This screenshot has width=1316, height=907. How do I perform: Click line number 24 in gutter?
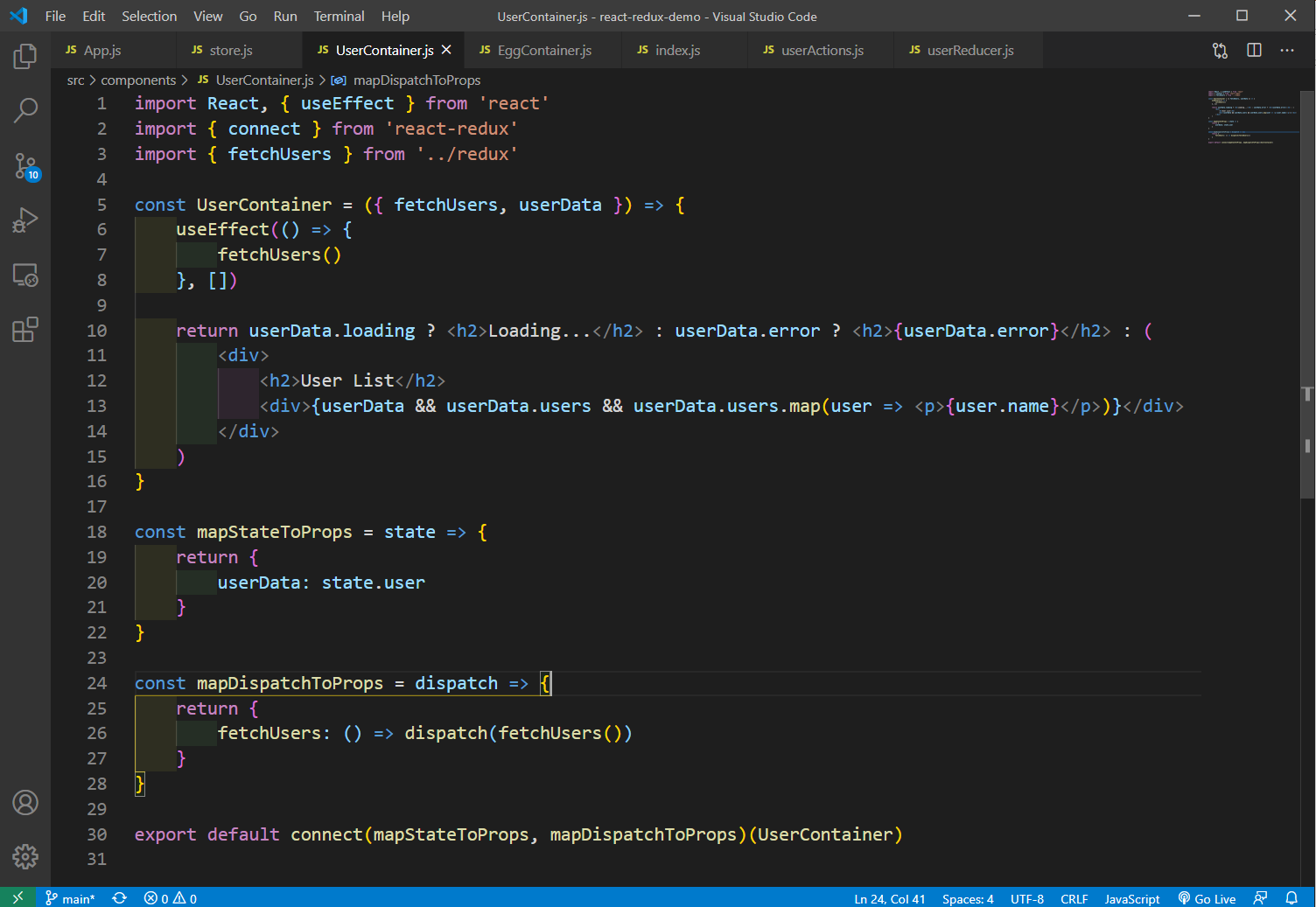click(x=96, y=683)
